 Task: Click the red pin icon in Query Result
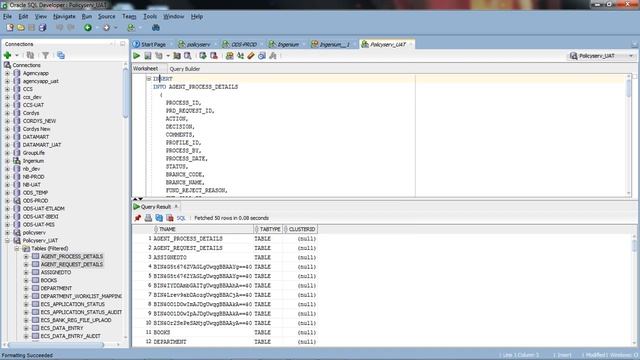pyautogui.click(x=138, y=218)
